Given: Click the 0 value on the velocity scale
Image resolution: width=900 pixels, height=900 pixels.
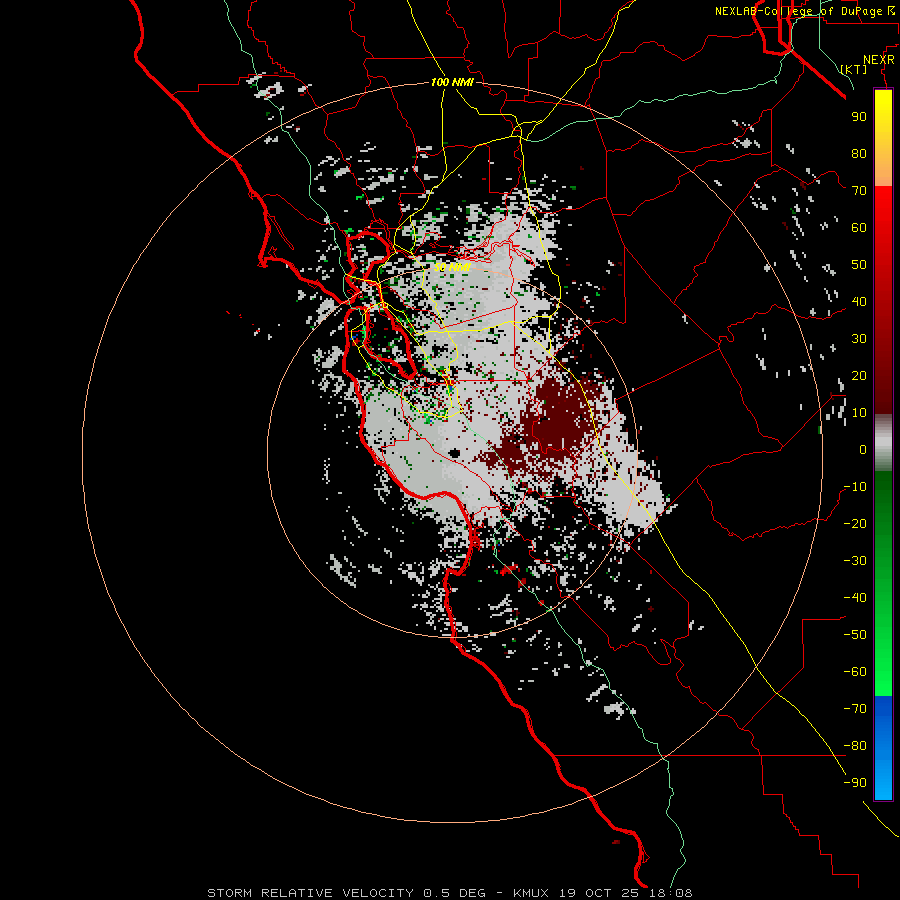Looking at the screenshot, I should click(x=863, y=450).
